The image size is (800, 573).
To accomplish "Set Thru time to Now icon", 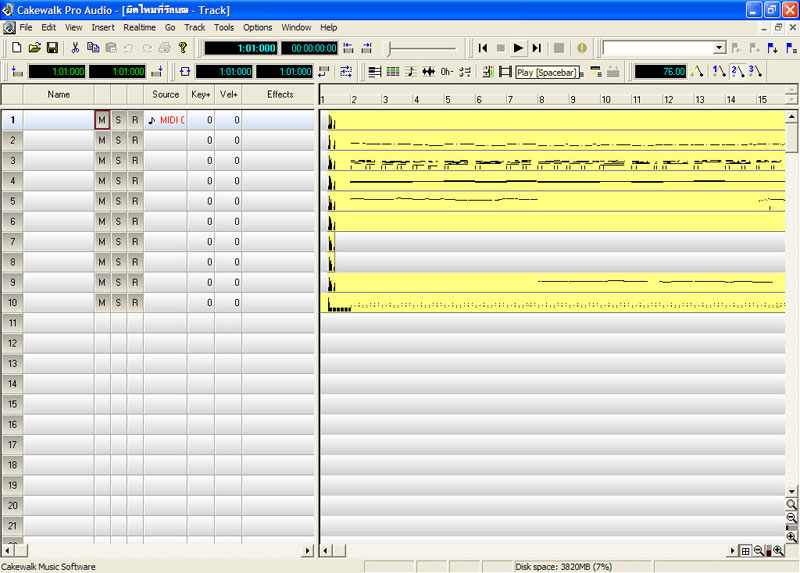I will pos(157,71).
